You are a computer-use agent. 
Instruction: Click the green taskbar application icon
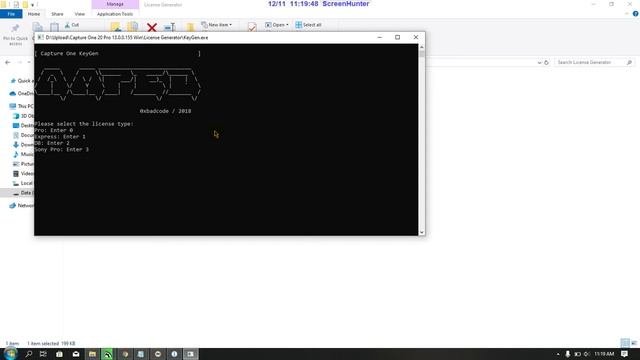108,354
